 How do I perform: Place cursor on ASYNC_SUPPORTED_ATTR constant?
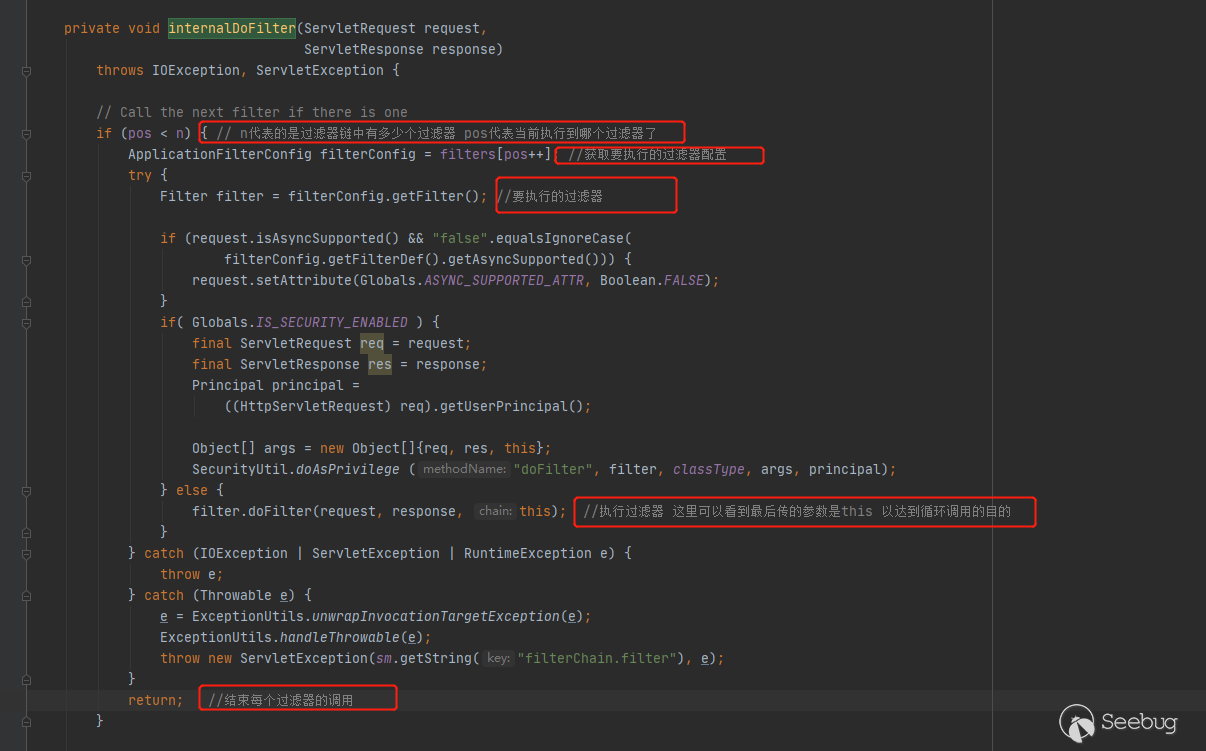pos(504,280)
